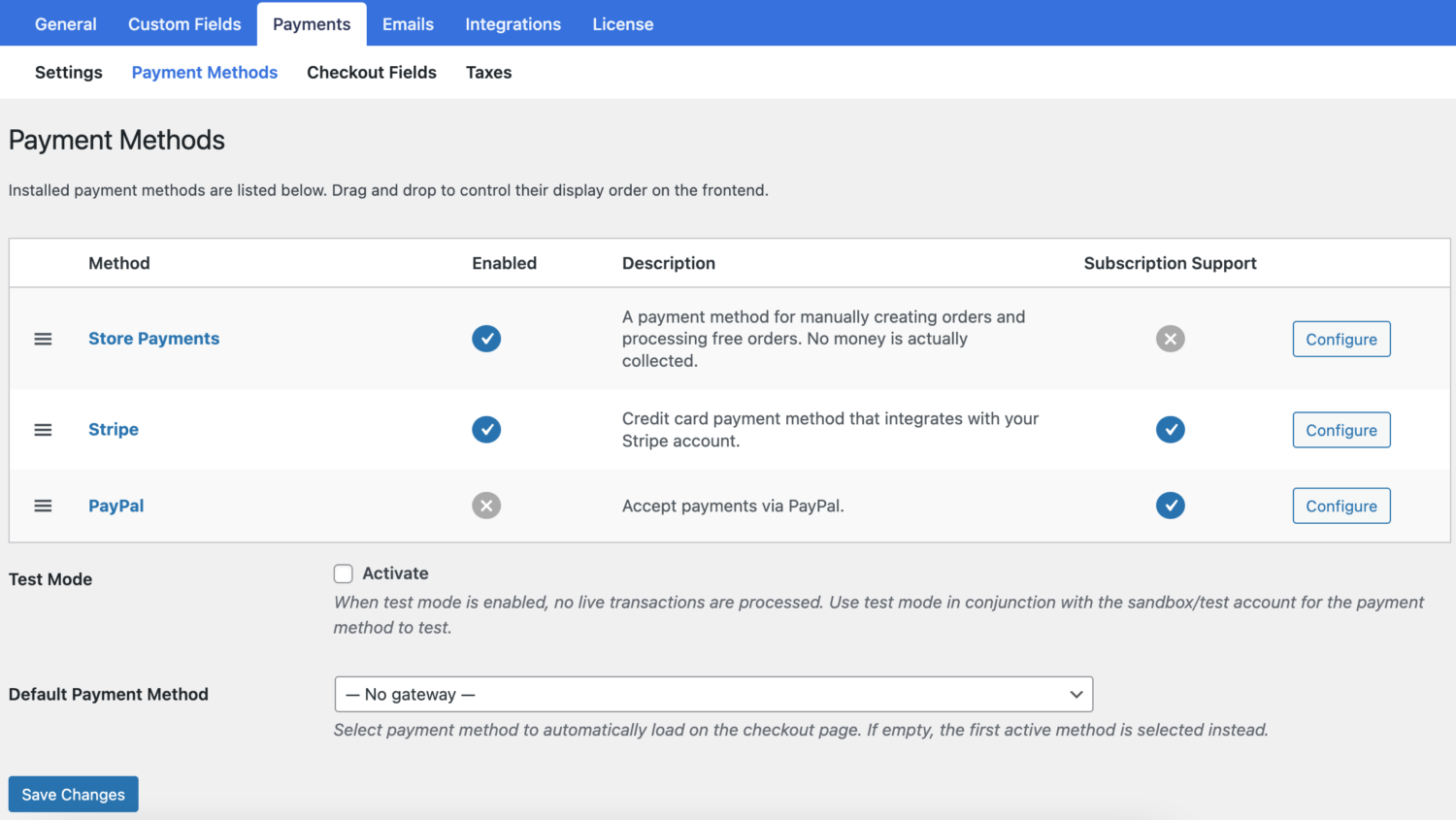Configure the Stripe payment method
Viewport: 1456px width, 820px height.
click(1341, 430)
